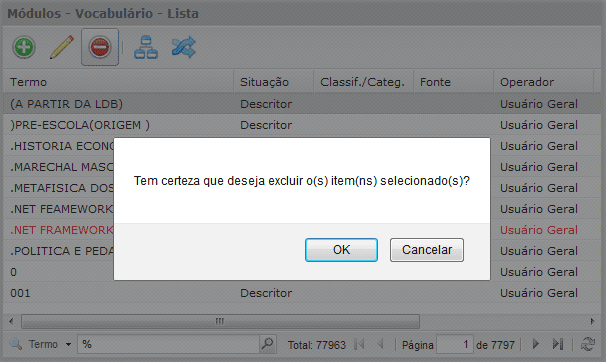The height and width of the screenshot is (362, 606).
Task: Go to the previous page arrow
Action: click(x=380, y=344)
